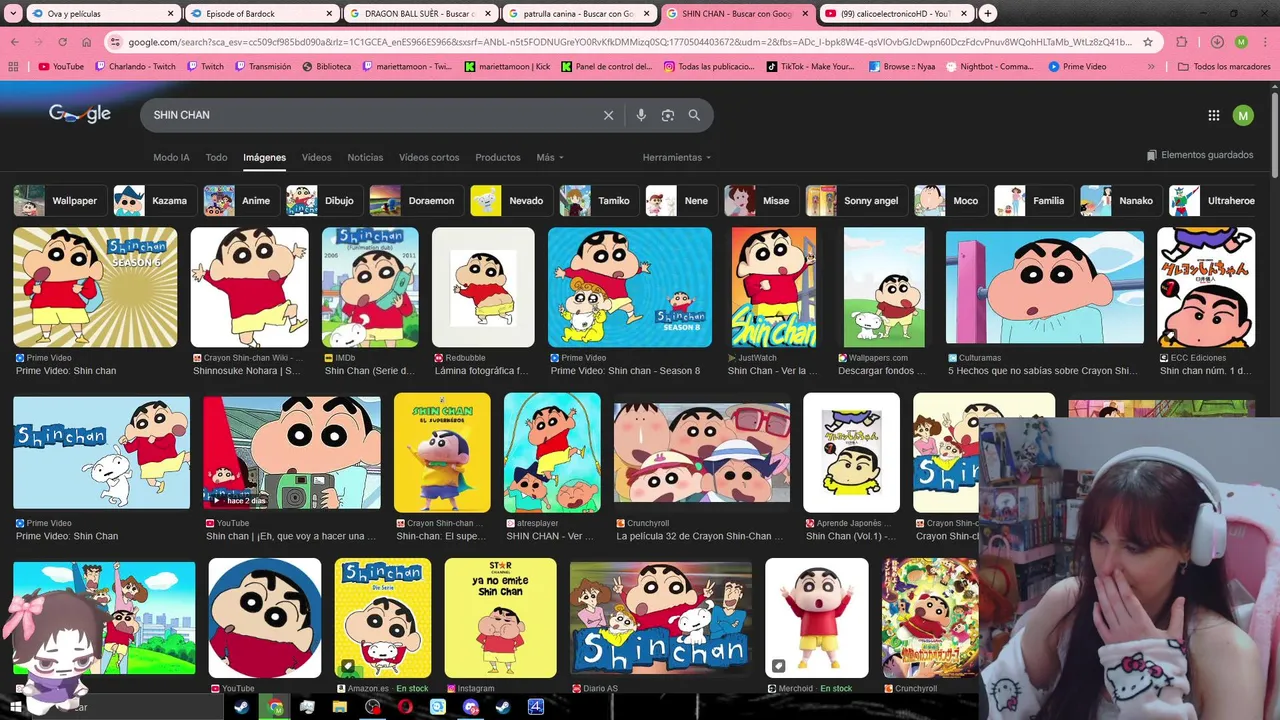Image resolution: width=1280 pixels, height=720 pixels.
Task: Open the ya no emite Shin Chan image
Action: pos(500,618)
